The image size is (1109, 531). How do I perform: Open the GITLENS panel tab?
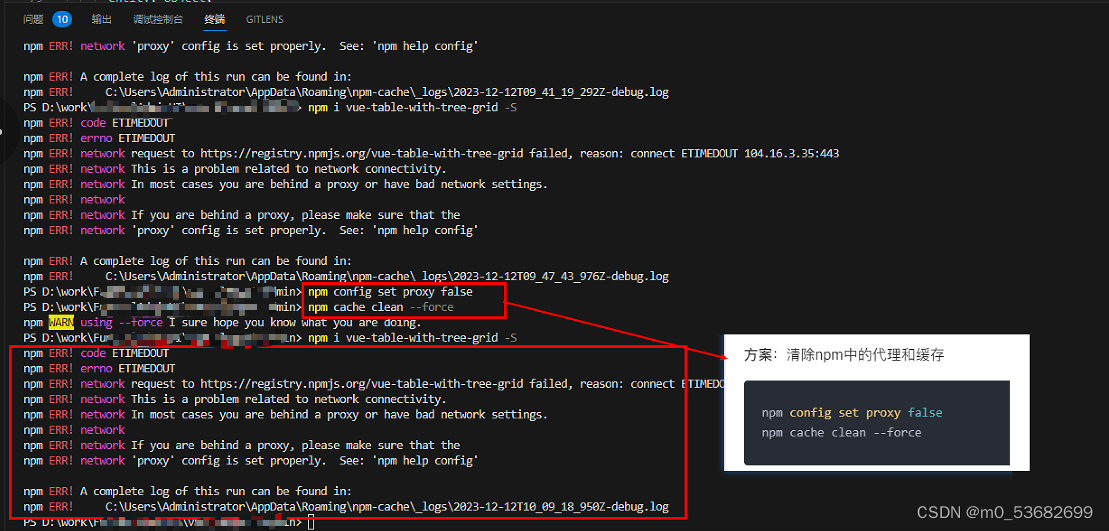[265, 19]
